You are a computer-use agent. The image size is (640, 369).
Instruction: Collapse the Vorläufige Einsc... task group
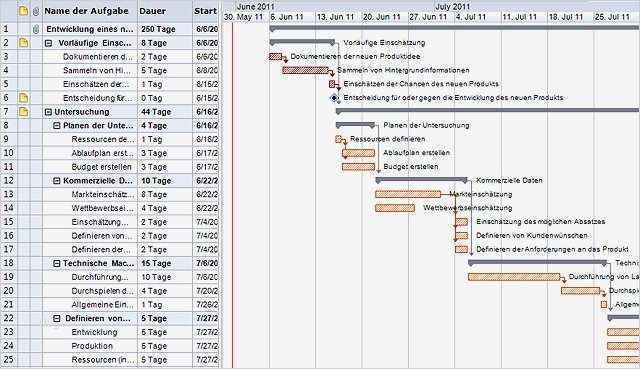coord(49,43)
